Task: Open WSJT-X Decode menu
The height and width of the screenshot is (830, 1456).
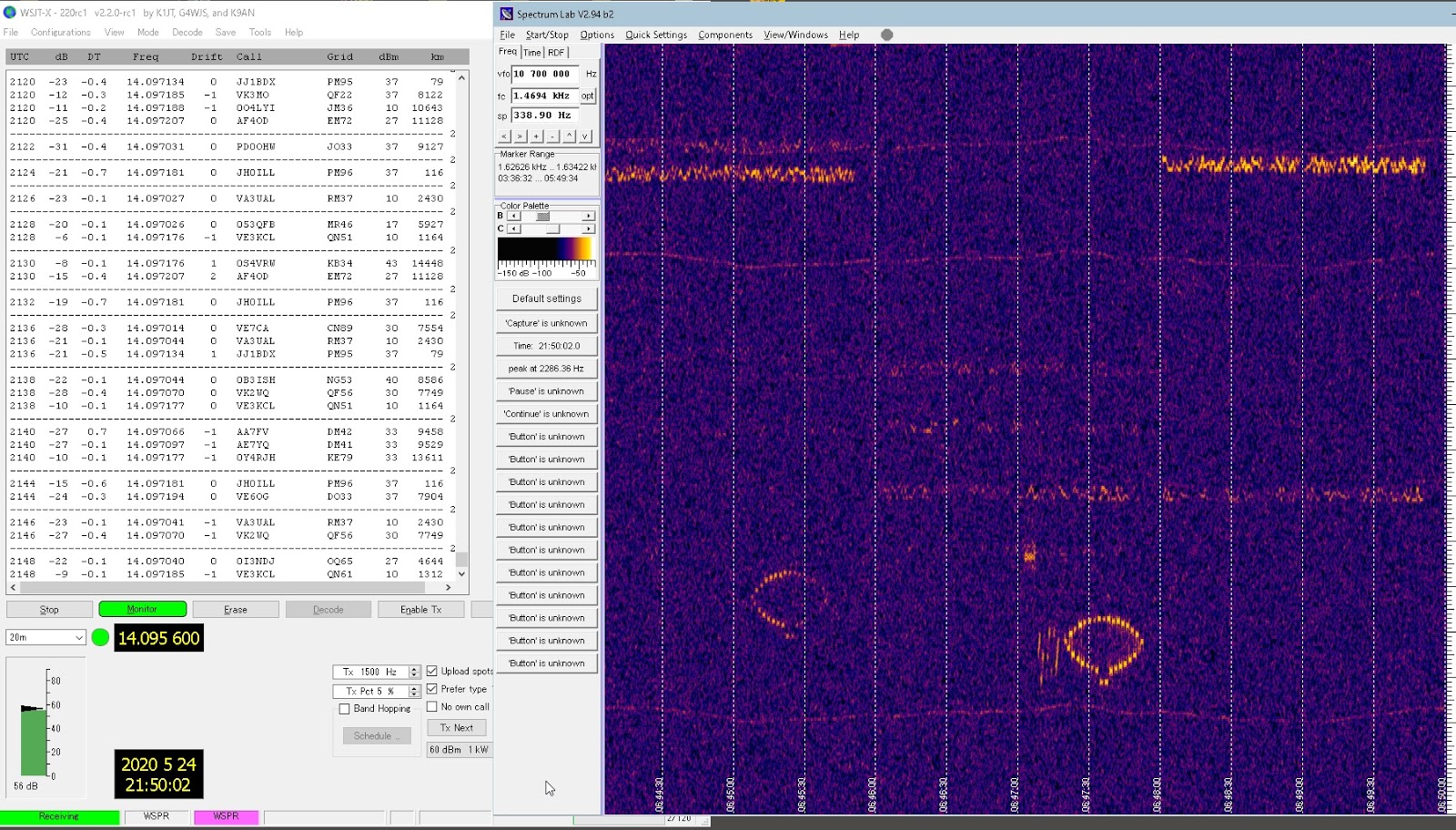Action: [187, 32]
